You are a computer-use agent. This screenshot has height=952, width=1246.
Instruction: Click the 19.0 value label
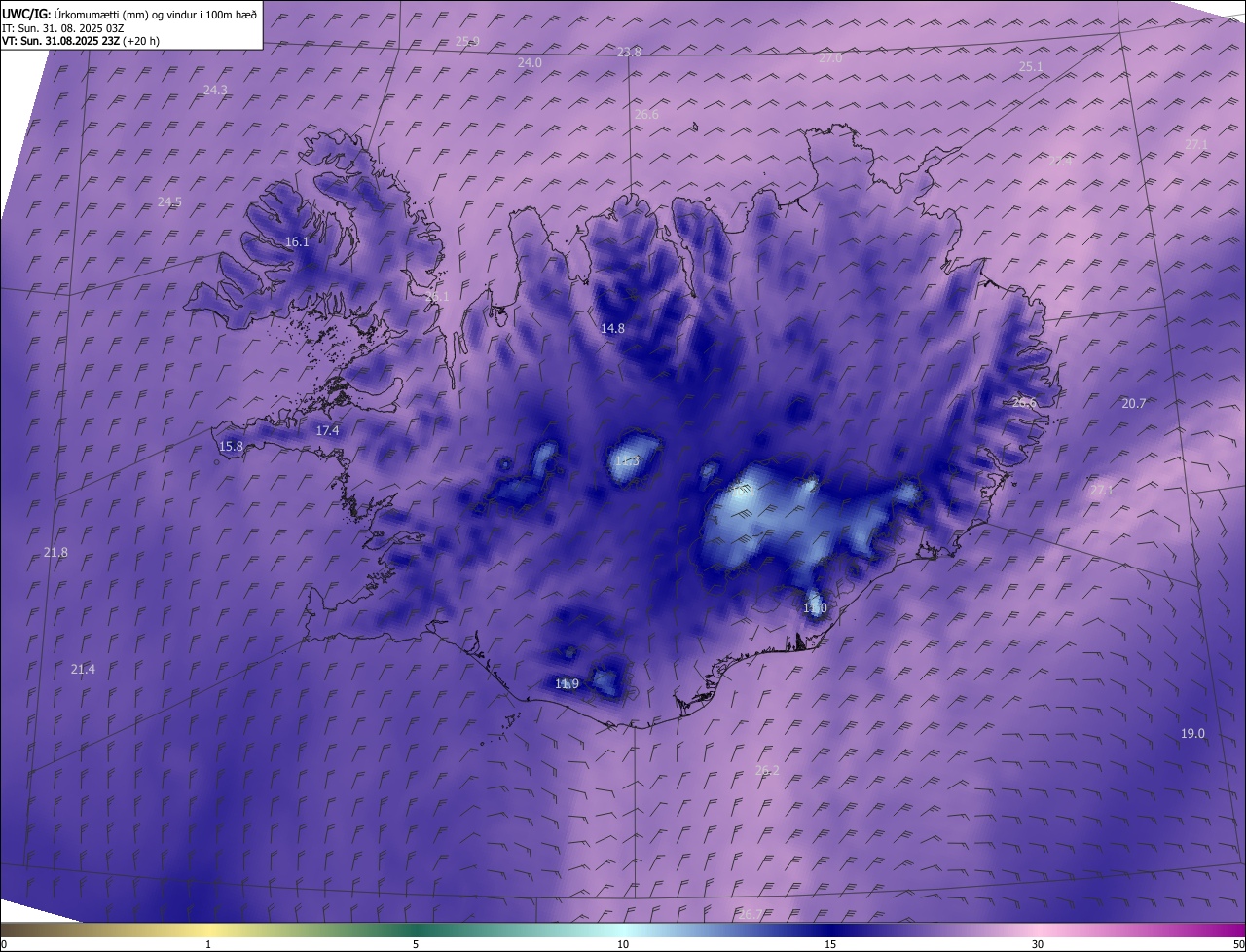coord(1192,733)
